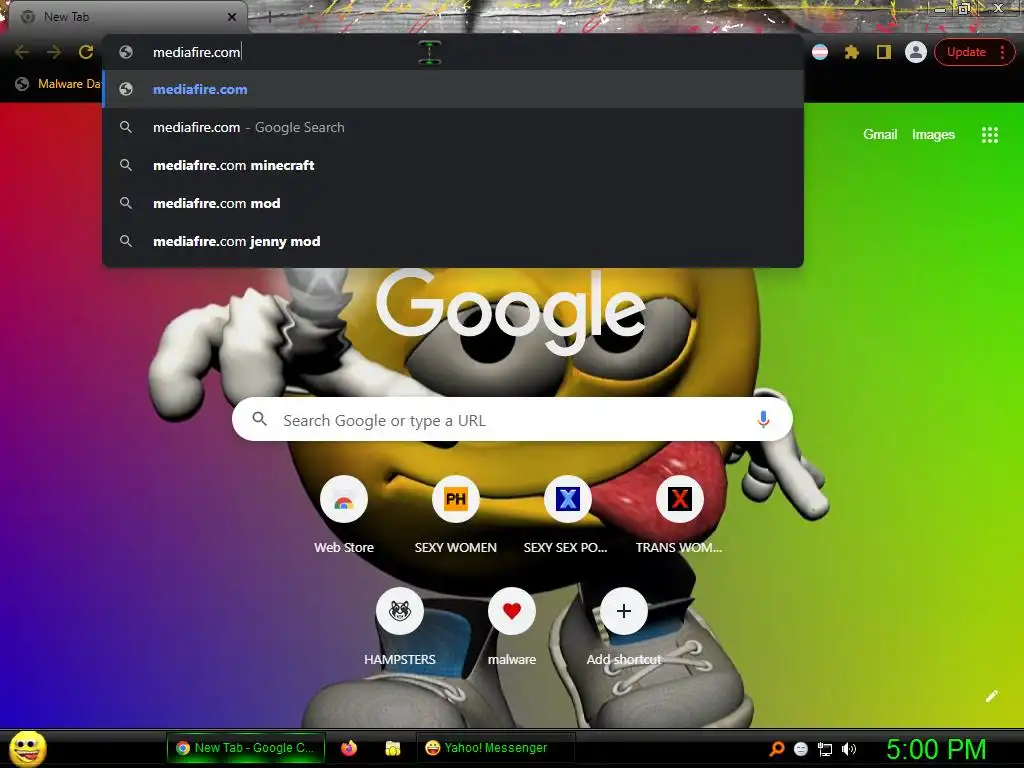
Task: Choose 'mediafire.com minecraft' suggestion
Action: point(453,165)
